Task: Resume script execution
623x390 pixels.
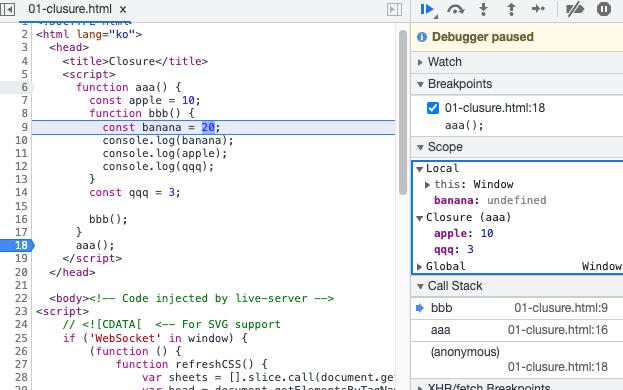Action: coord(427,9)
